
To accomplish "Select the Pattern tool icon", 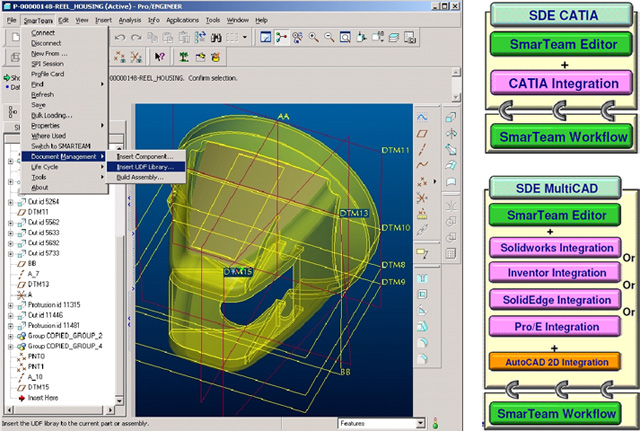I will (451, 253).
